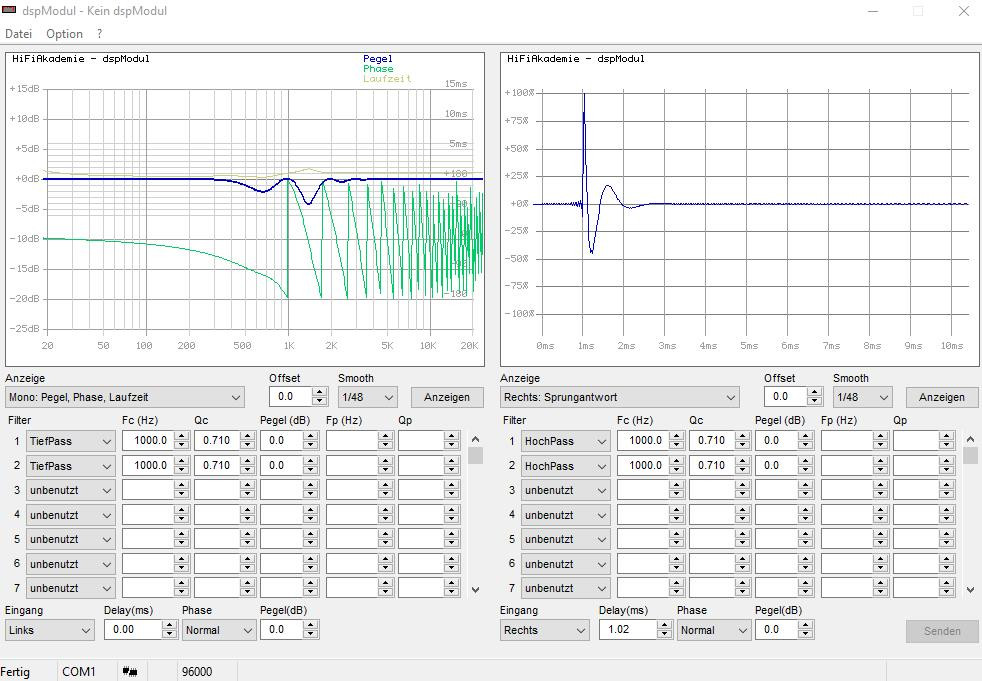Open the Datei menu
The height and width of the screenshot is (681, 982).
click(x=19, y=34)
